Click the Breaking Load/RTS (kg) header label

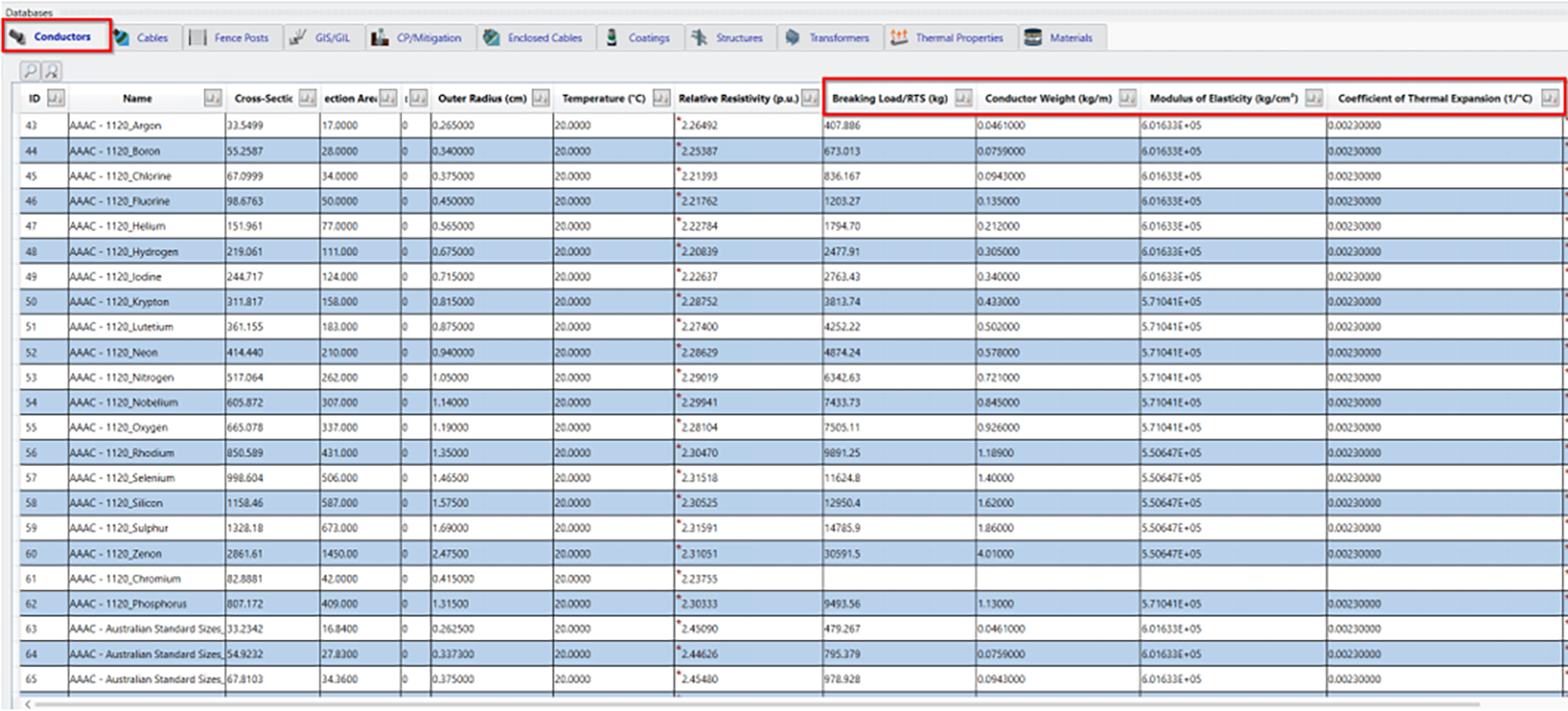[890, 98]
